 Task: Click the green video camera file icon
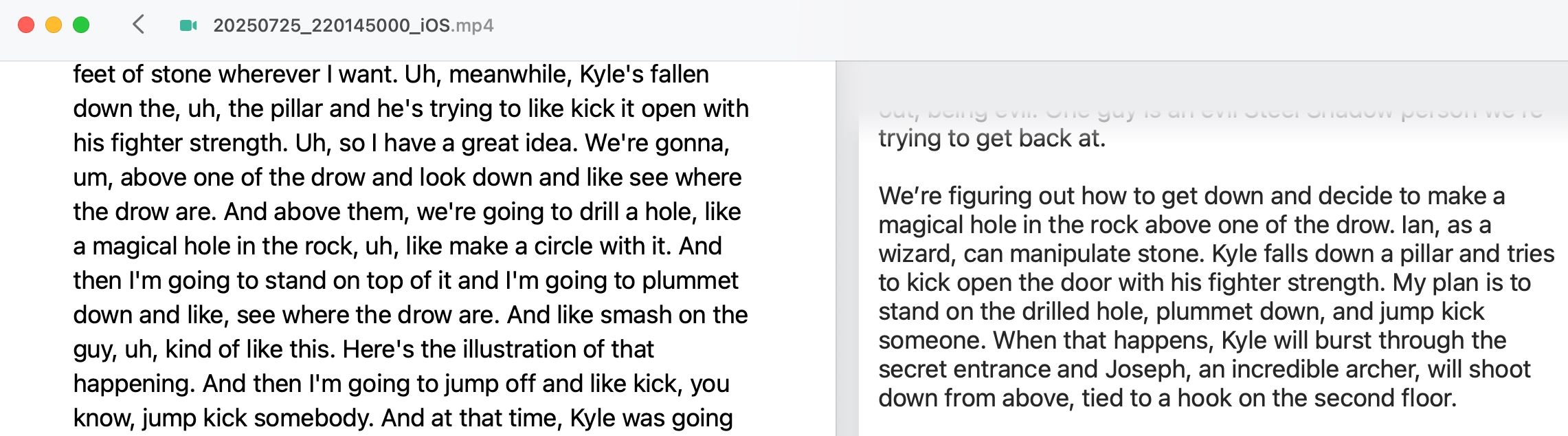[188, 25]
